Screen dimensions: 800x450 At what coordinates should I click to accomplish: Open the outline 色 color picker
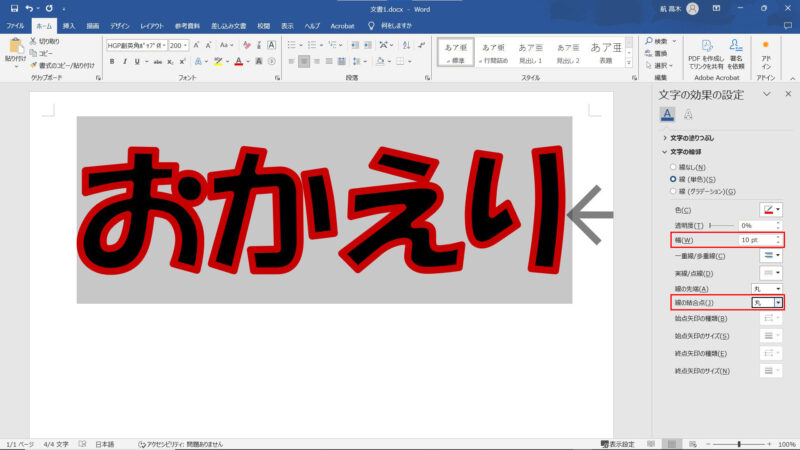pos(771,210)
